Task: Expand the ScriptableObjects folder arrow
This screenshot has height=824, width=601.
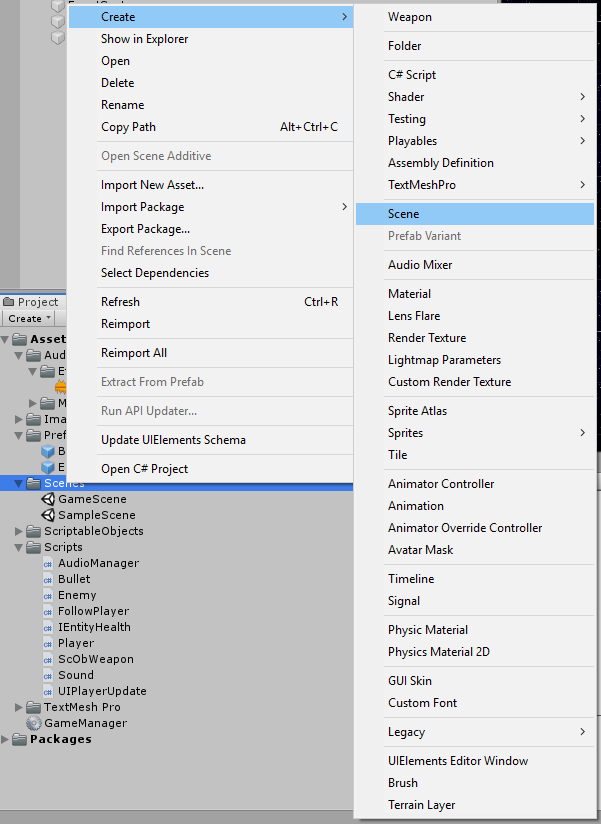Action: pyautogui.click(x=19, y=531)
